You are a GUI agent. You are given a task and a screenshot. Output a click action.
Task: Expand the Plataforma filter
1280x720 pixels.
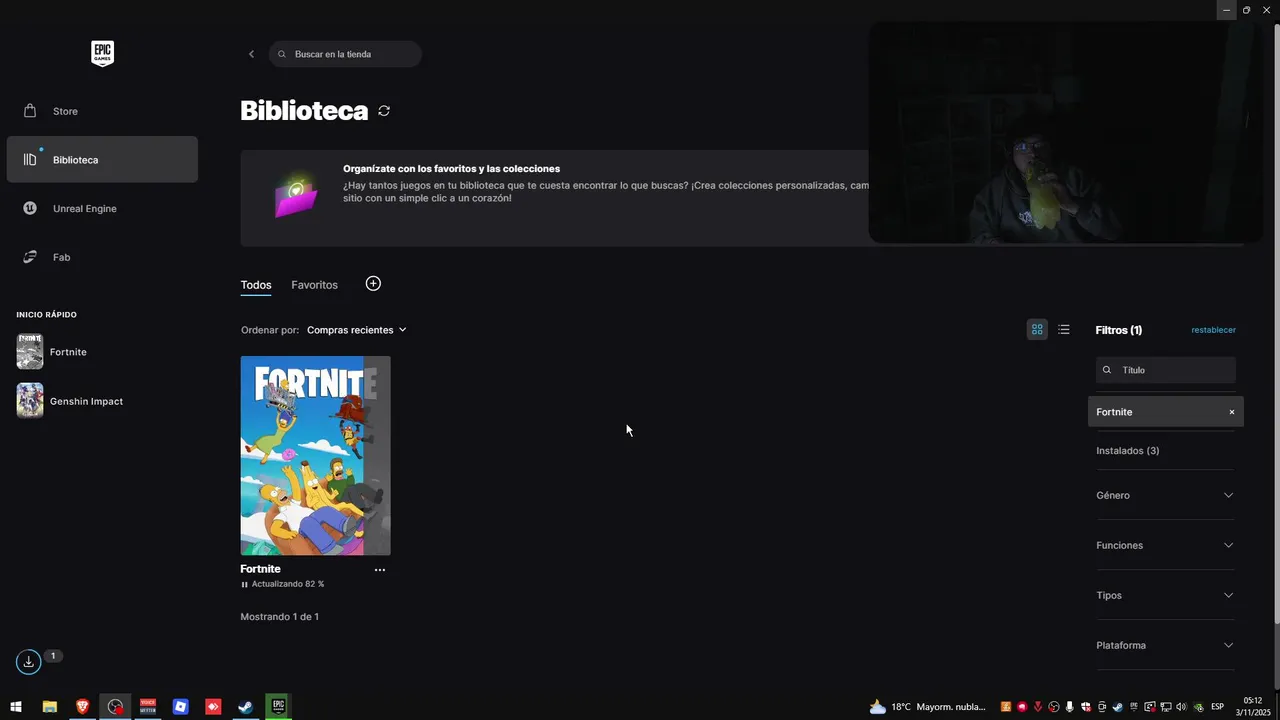[1165, 645]
